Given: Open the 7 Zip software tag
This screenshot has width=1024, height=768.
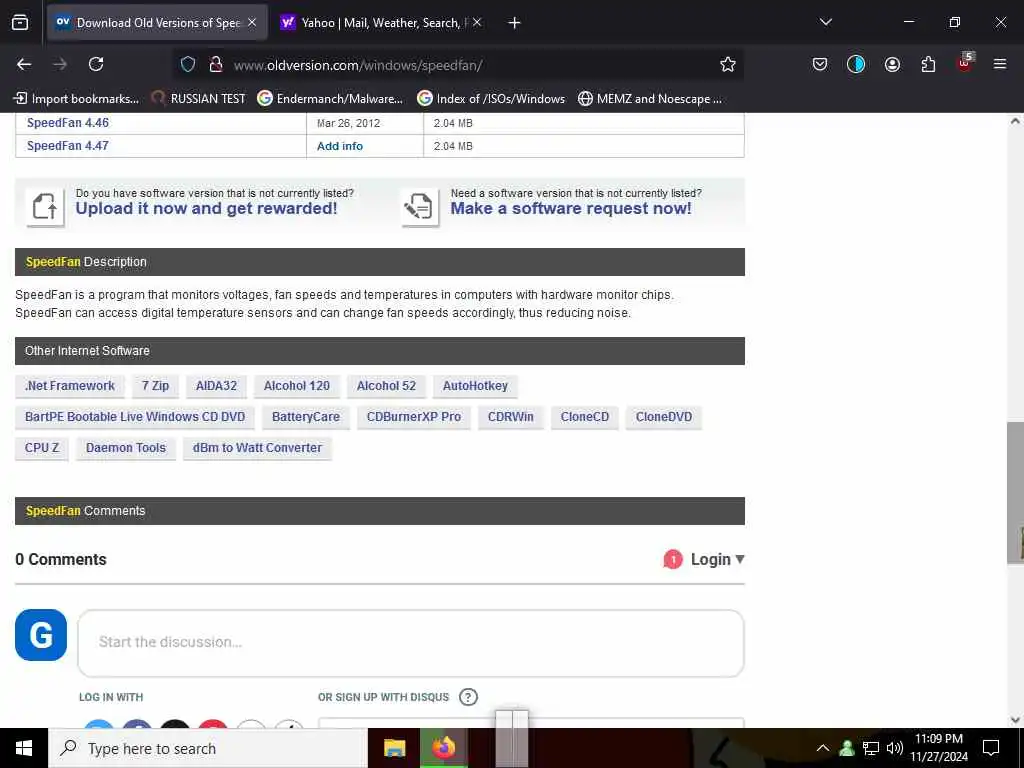Looking at the screenshot, I should tap(155, 386).
